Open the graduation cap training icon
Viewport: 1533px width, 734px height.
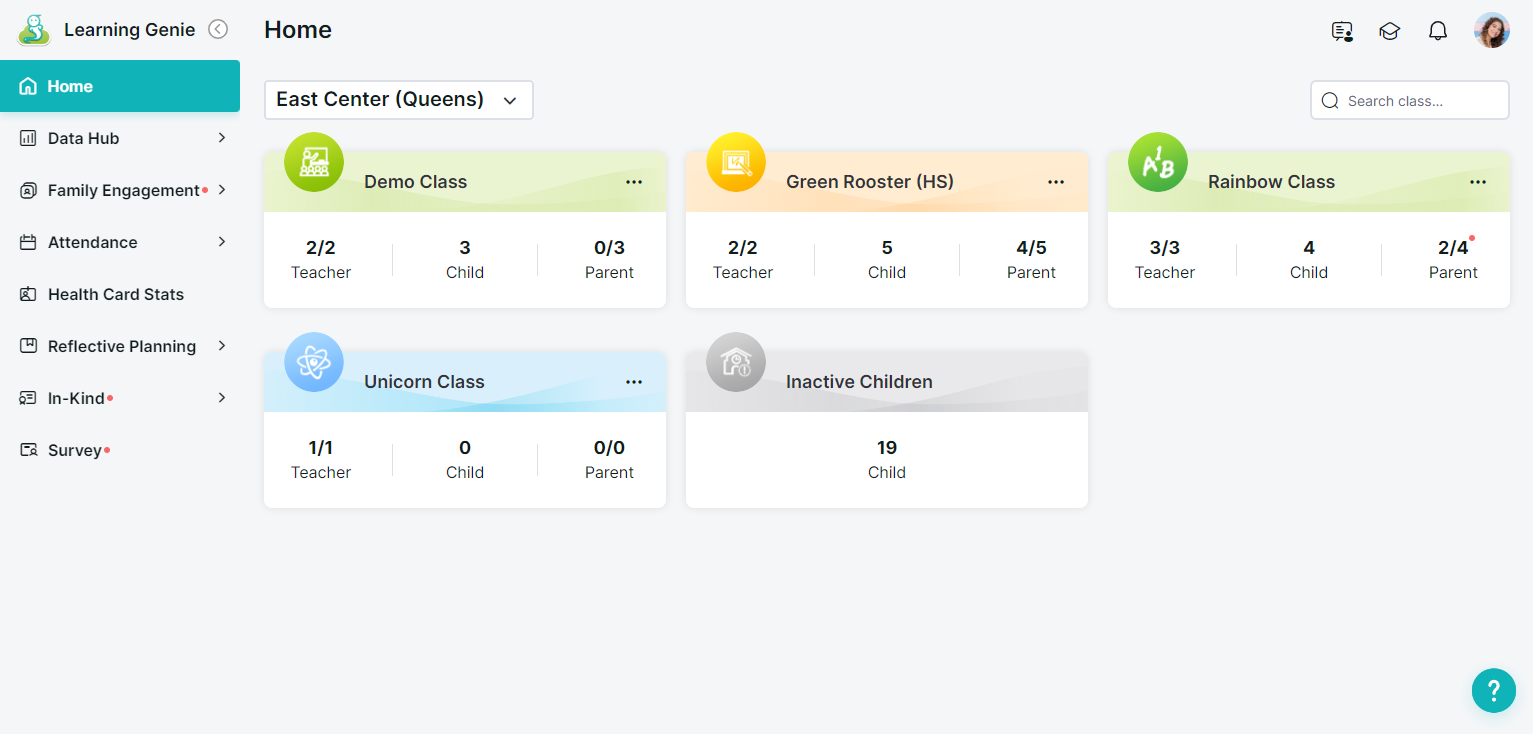(1389, 31)
